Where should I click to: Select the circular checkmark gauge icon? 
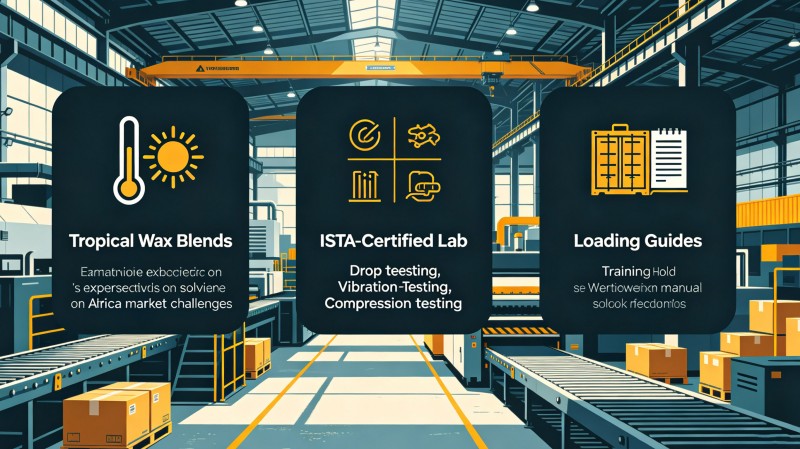click(x=365, y=135)
